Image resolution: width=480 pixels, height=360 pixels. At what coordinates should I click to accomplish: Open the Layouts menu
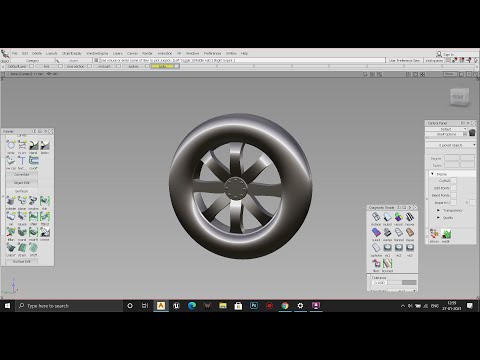pyautogui.click(x=52, y=53)
